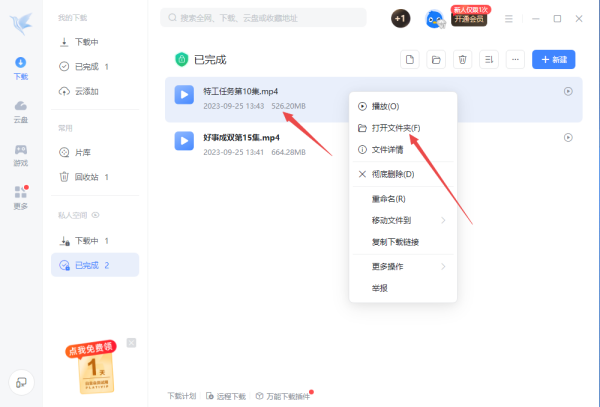Play 好事成双第15集.mp4 with its row play button

point(568,138)
